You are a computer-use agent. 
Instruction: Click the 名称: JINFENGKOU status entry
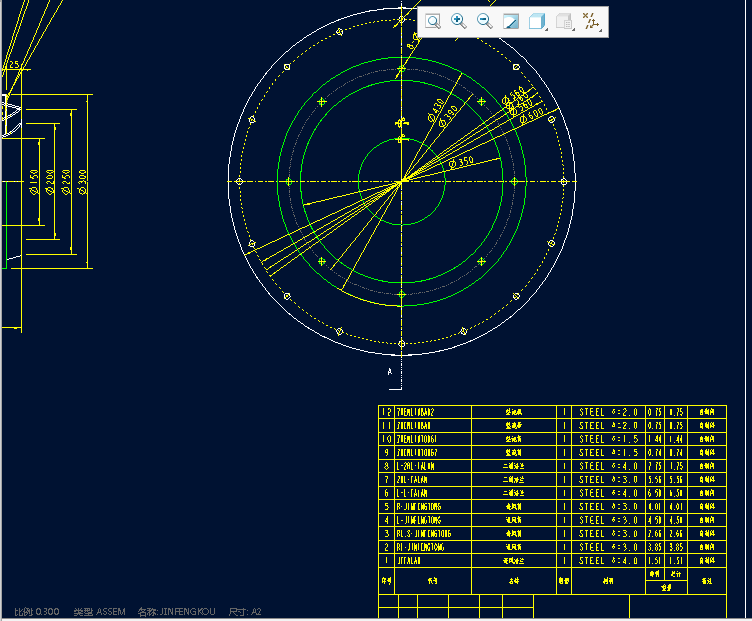coord(176,611)
